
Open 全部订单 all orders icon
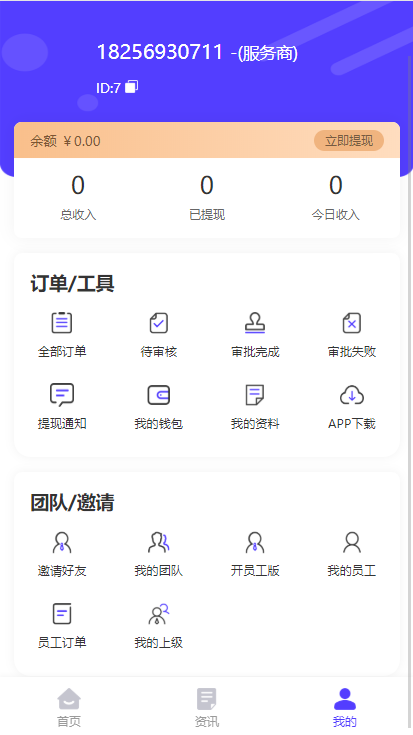click(62, 322)
